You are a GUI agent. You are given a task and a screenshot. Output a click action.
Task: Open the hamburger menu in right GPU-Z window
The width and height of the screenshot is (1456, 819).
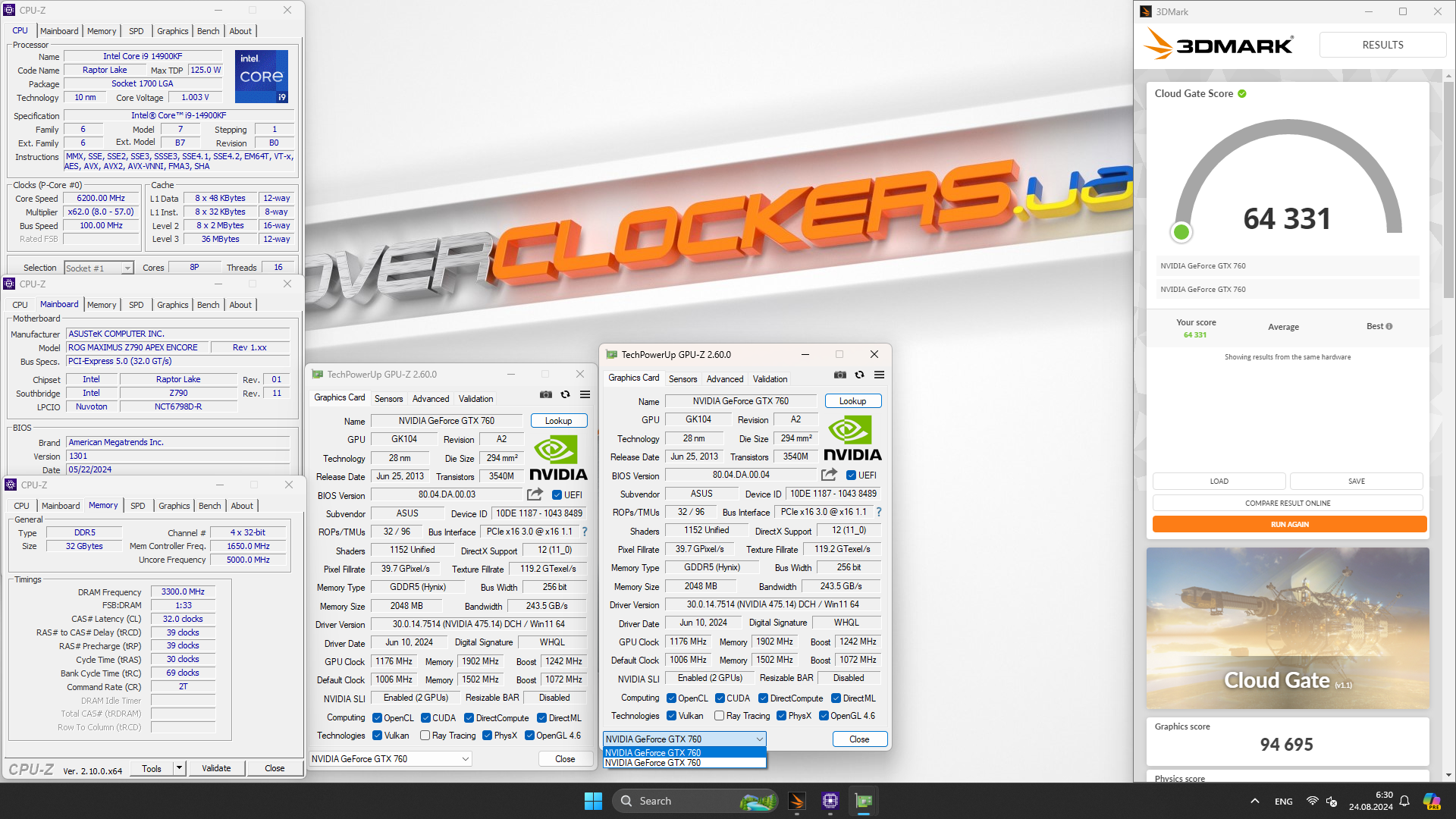[879, 375]
